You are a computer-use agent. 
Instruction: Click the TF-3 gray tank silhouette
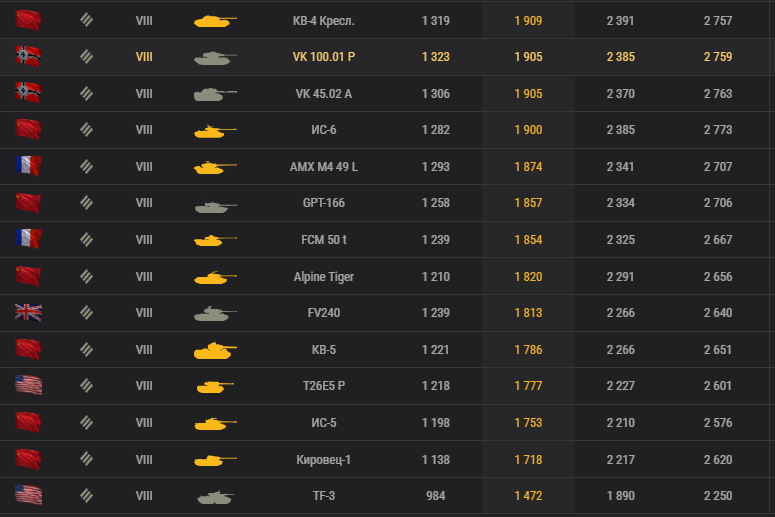click(215, 496)
